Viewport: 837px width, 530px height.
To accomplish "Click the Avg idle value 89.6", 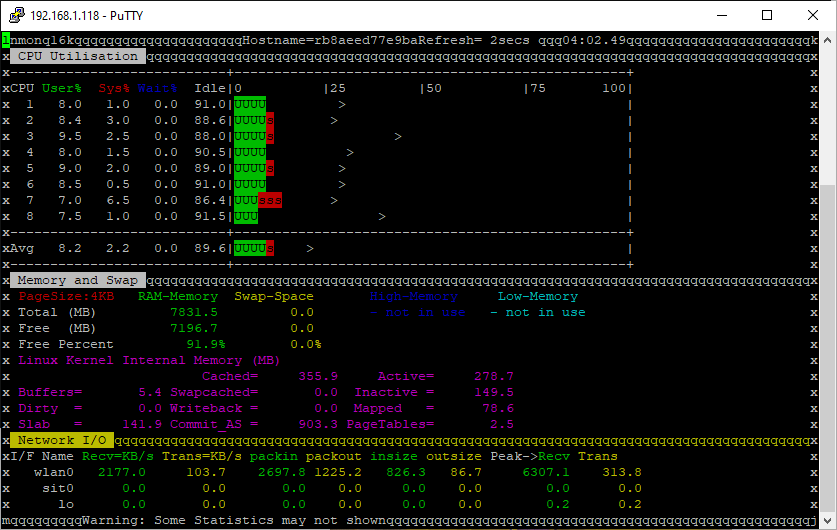I will coord(210,248).
